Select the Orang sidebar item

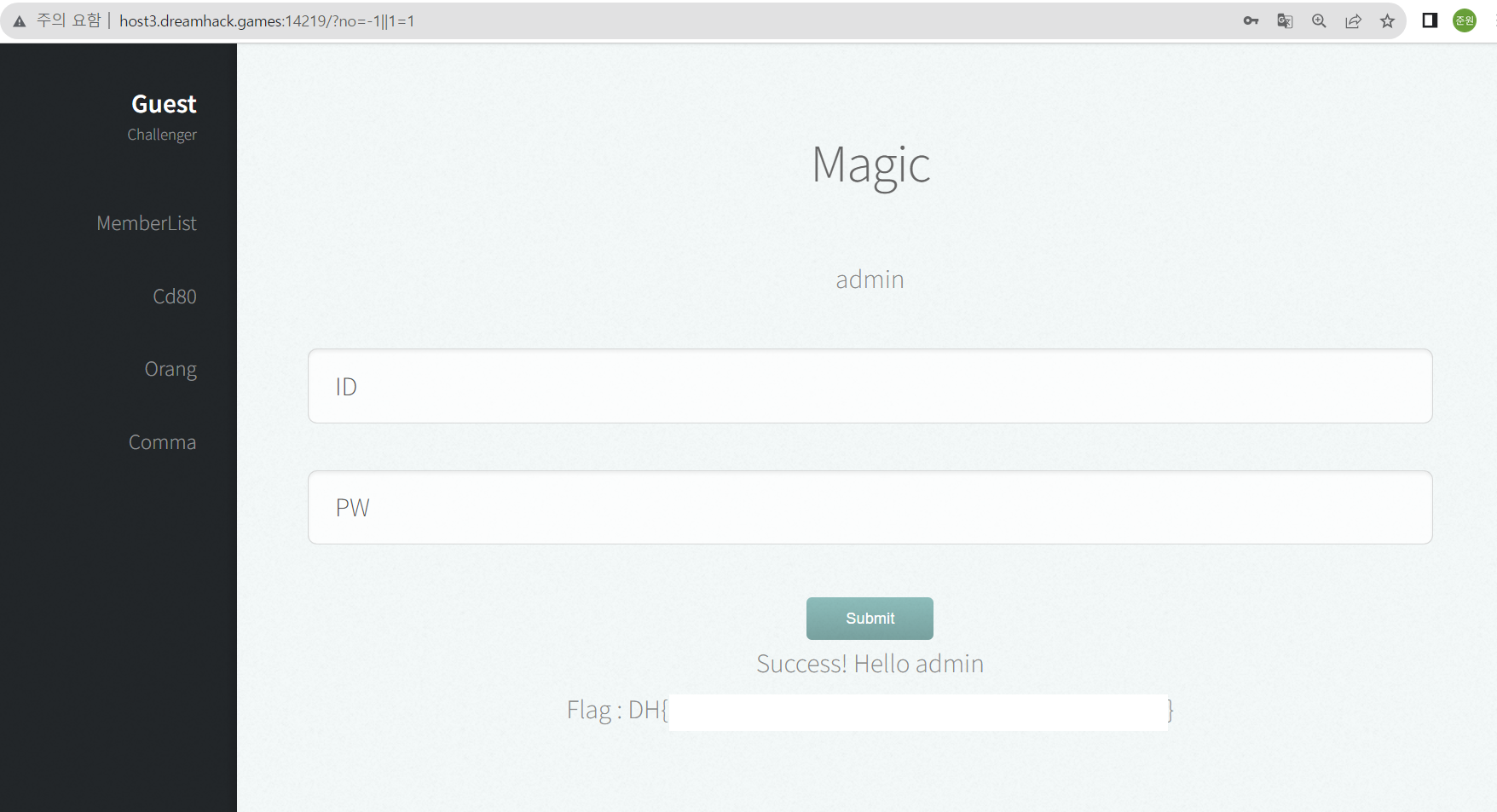click(x=171, y=370)
